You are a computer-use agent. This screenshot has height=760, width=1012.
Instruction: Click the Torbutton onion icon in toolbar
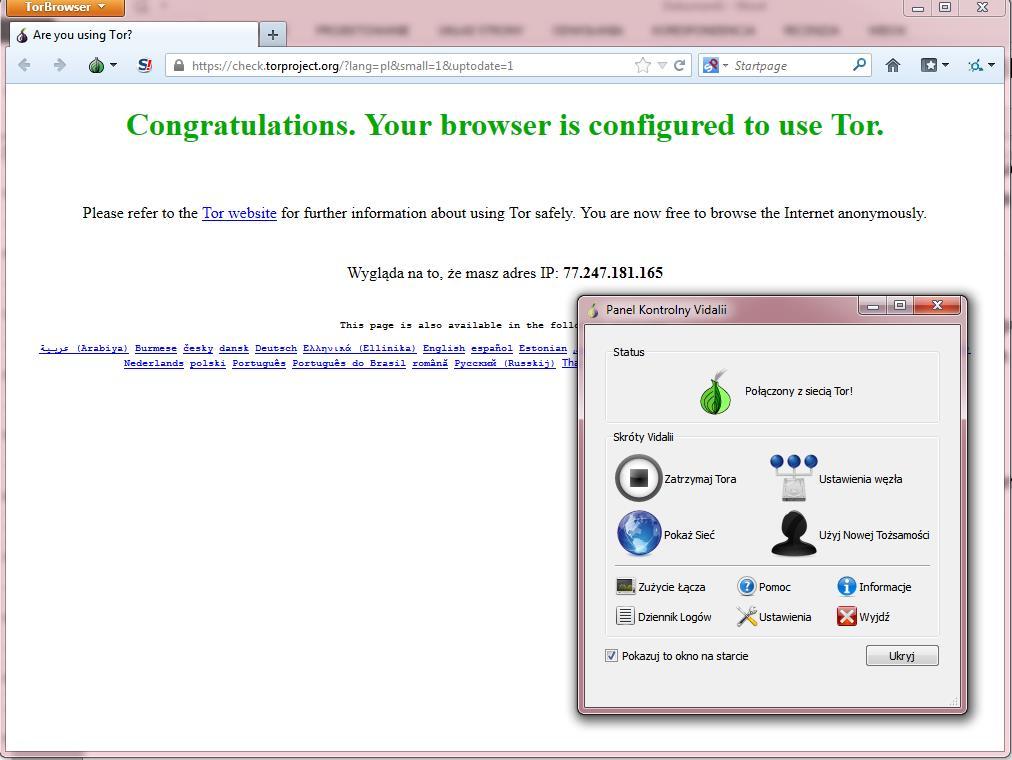tap(96, 65)
